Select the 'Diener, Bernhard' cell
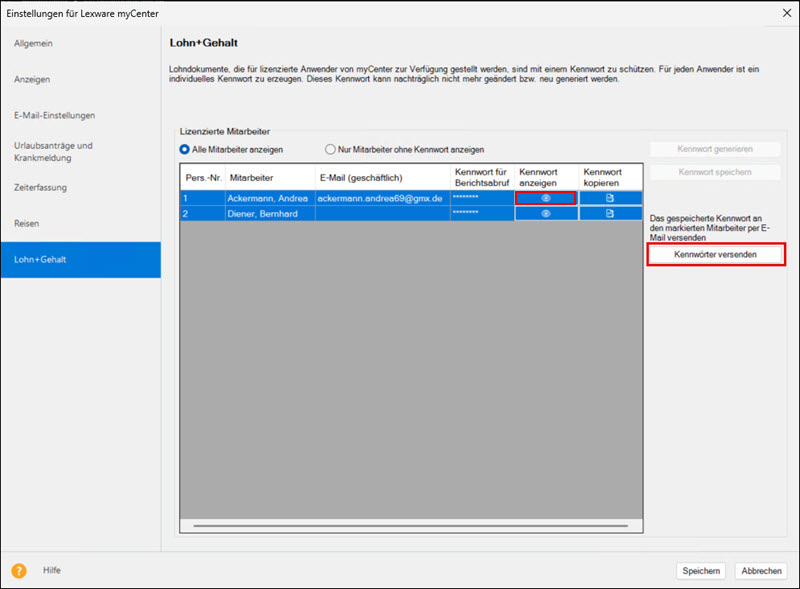Screen dimensions: 800x589 270,213
